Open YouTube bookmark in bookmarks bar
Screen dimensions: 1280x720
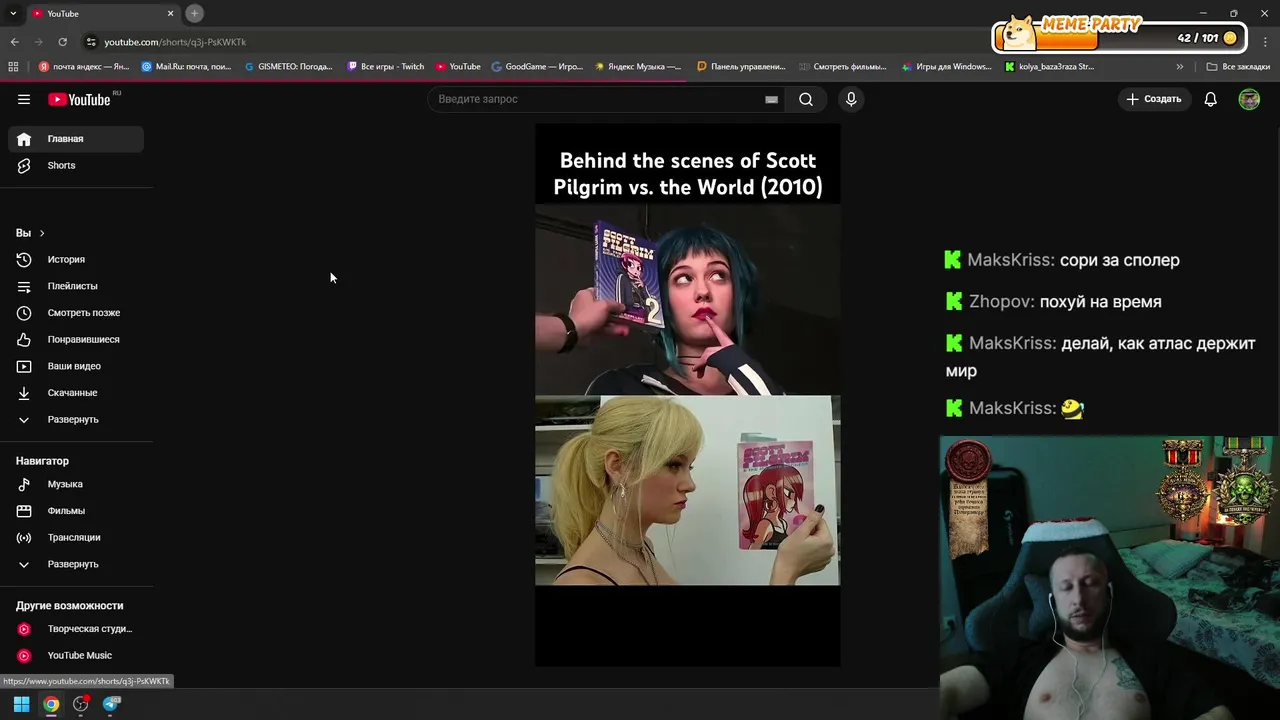pos(458,67)
